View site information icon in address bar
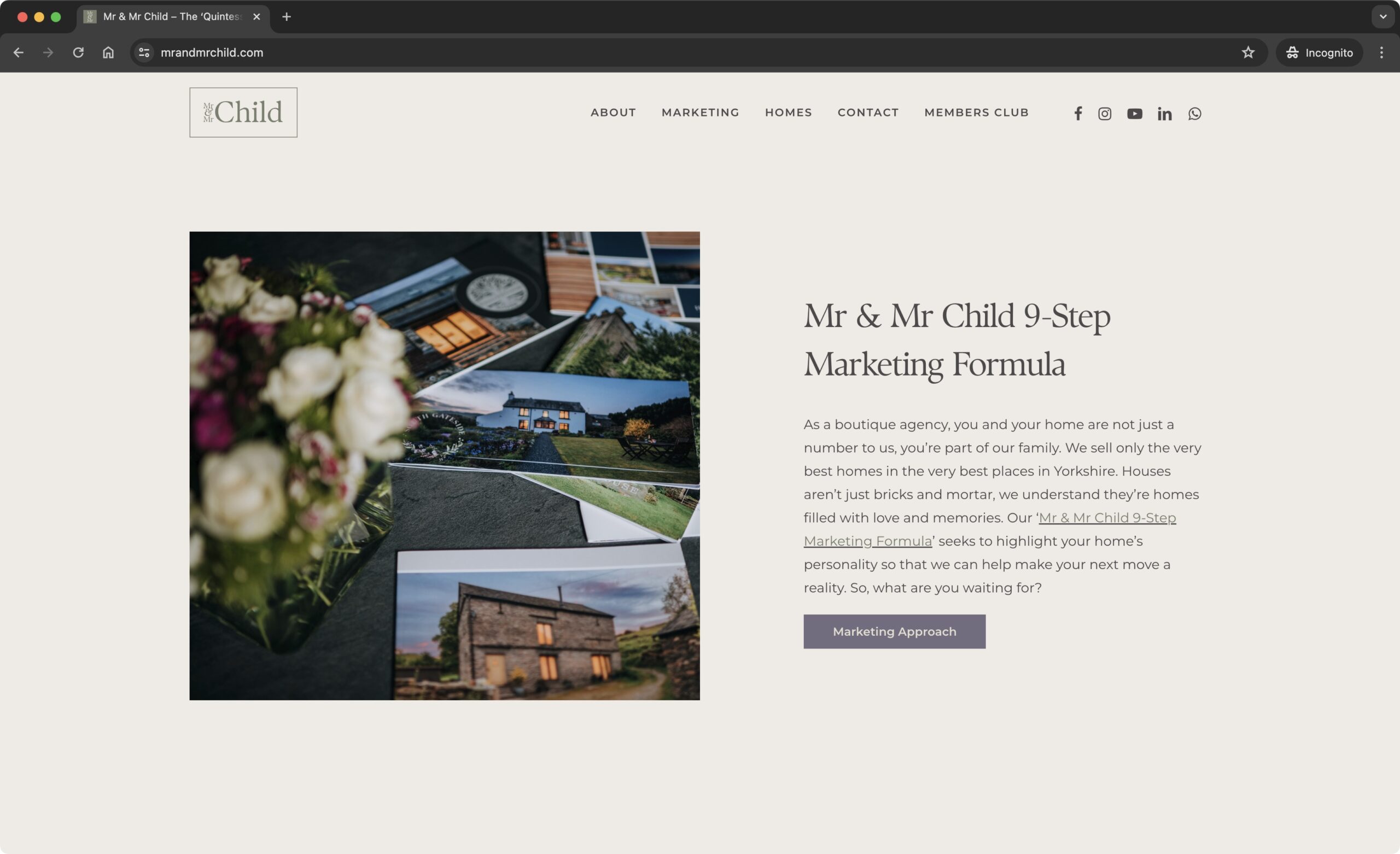Screen dimensions: 1400x854 [144, 52]
